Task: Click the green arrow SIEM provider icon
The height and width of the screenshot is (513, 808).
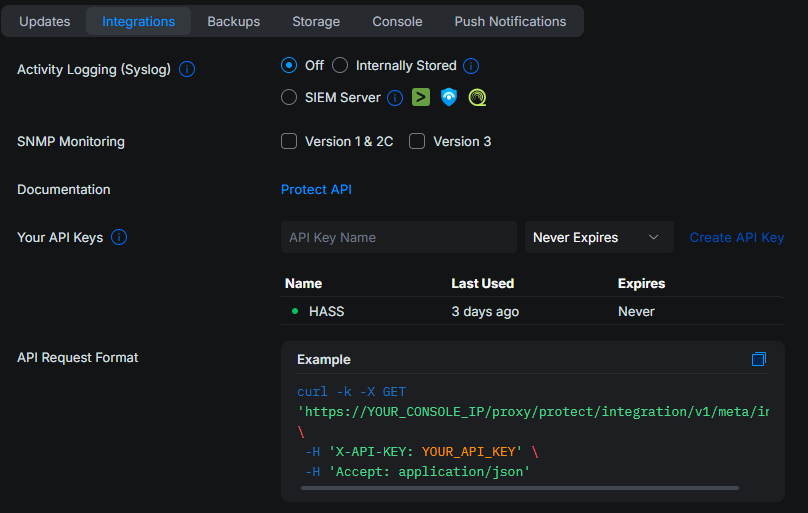Action: [422, 97]
